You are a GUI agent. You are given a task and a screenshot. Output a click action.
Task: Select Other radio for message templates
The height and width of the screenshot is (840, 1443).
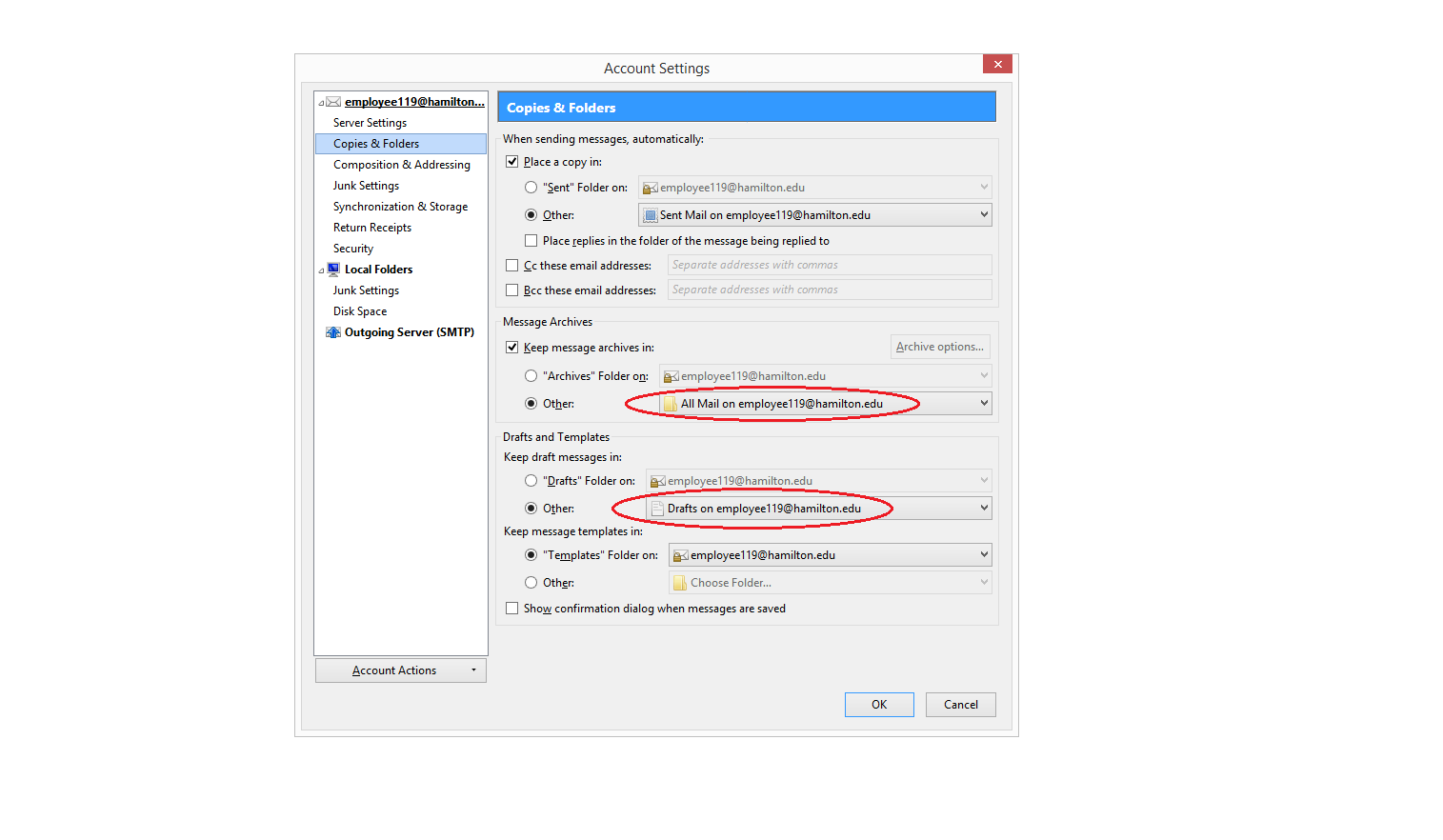(531, 583)
